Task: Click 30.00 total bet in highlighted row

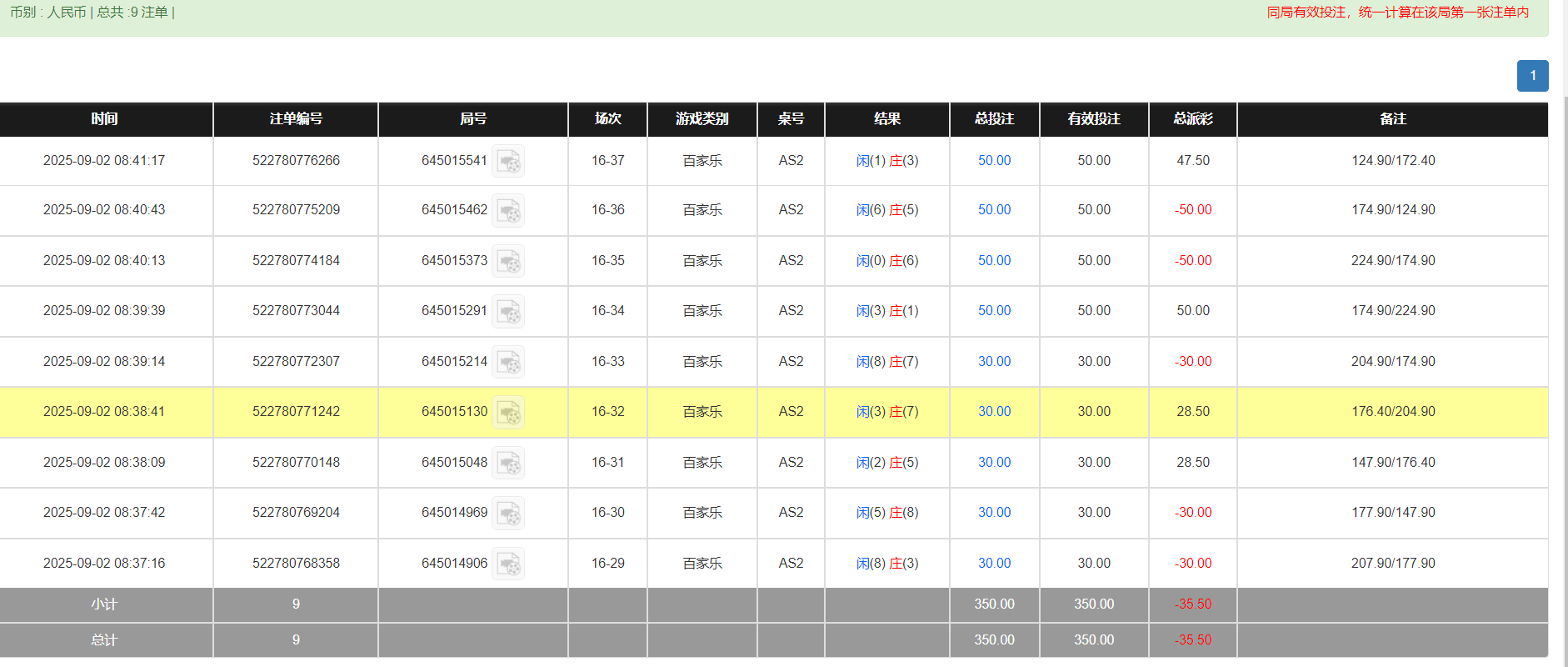Action: pos(994,412)
